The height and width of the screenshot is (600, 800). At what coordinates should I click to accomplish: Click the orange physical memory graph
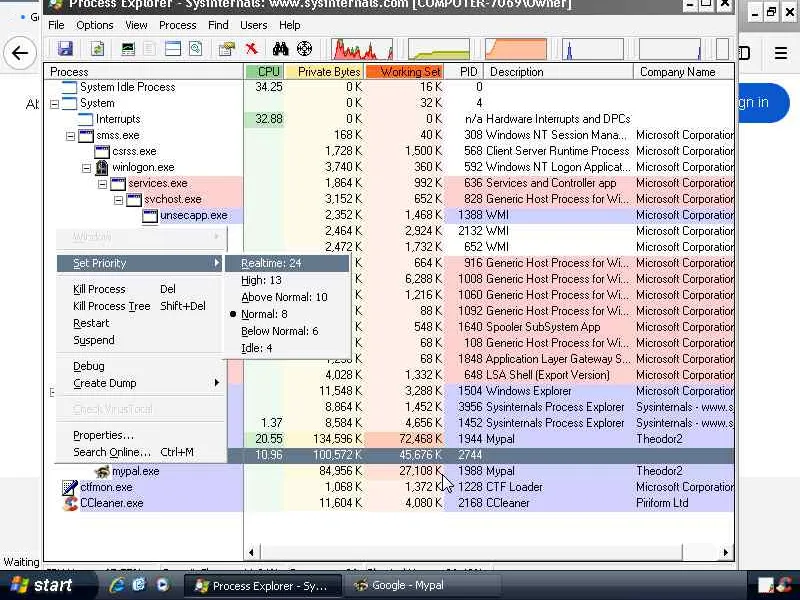pos(516,49)
